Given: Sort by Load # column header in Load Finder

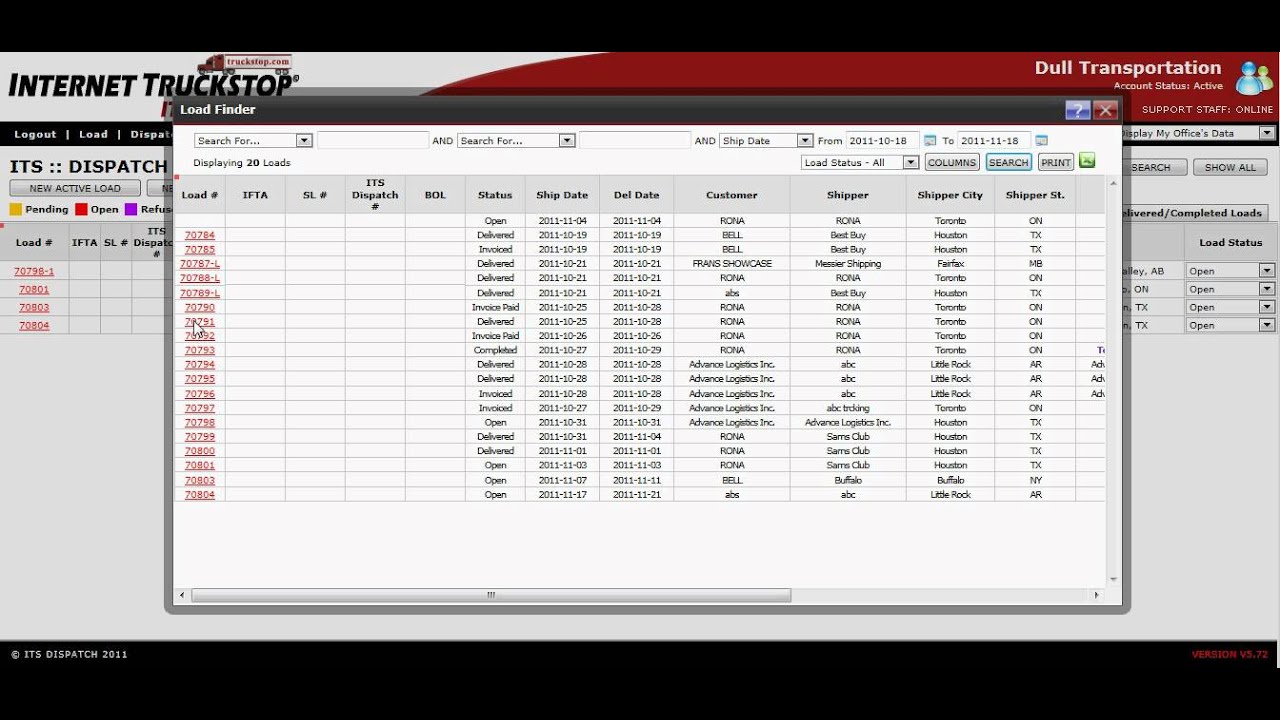Looking at the screenshot, I should [200, 195].
